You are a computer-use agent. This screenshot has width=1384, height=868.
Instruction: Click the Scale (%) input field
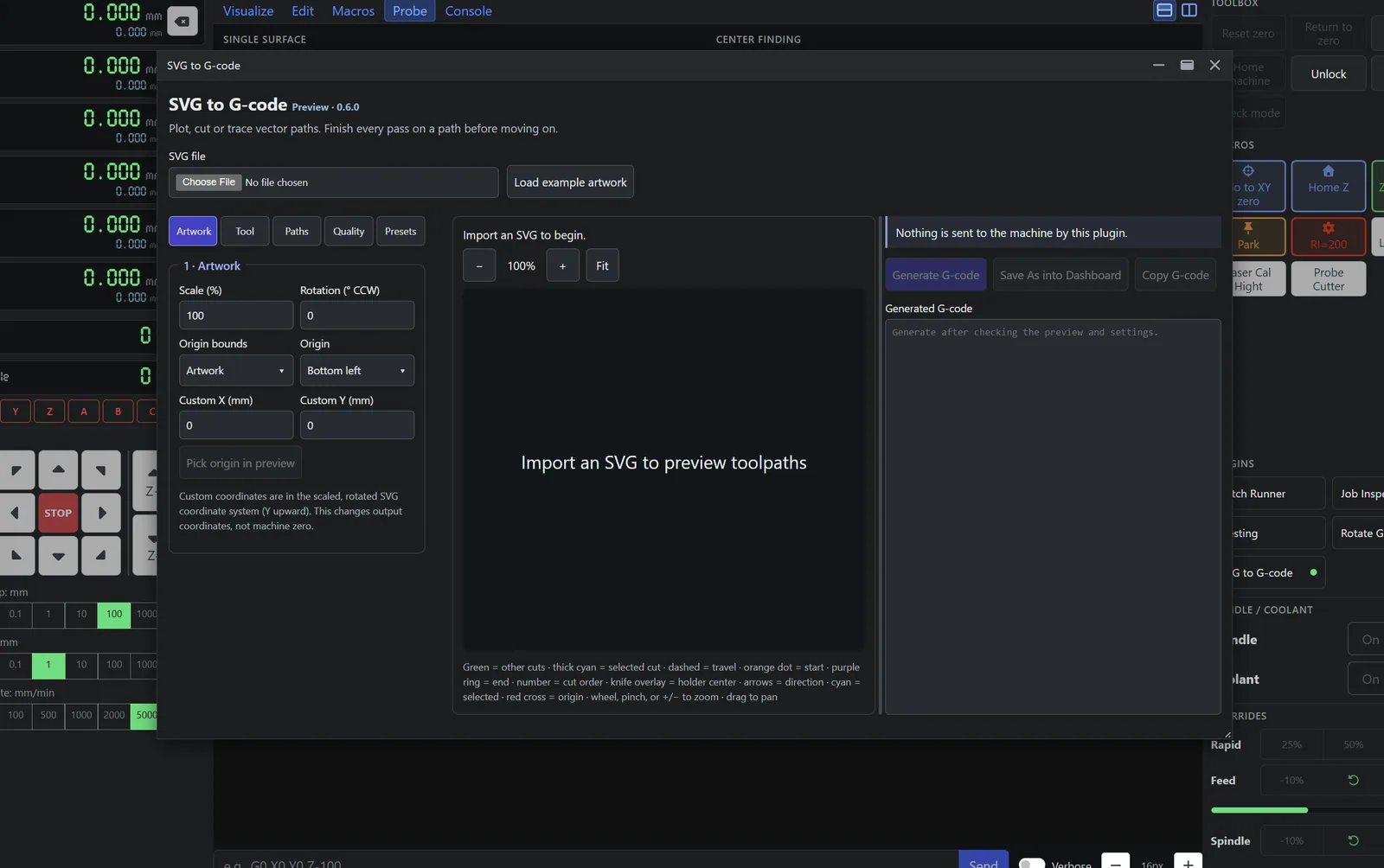pyautogui.click(x=236, y=316)
